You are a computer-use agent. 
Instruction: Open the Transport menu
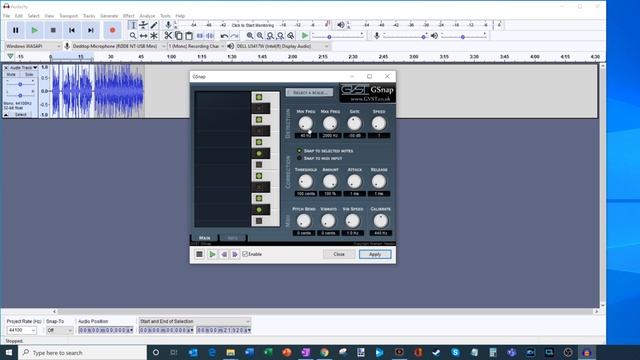pos(68,16)
